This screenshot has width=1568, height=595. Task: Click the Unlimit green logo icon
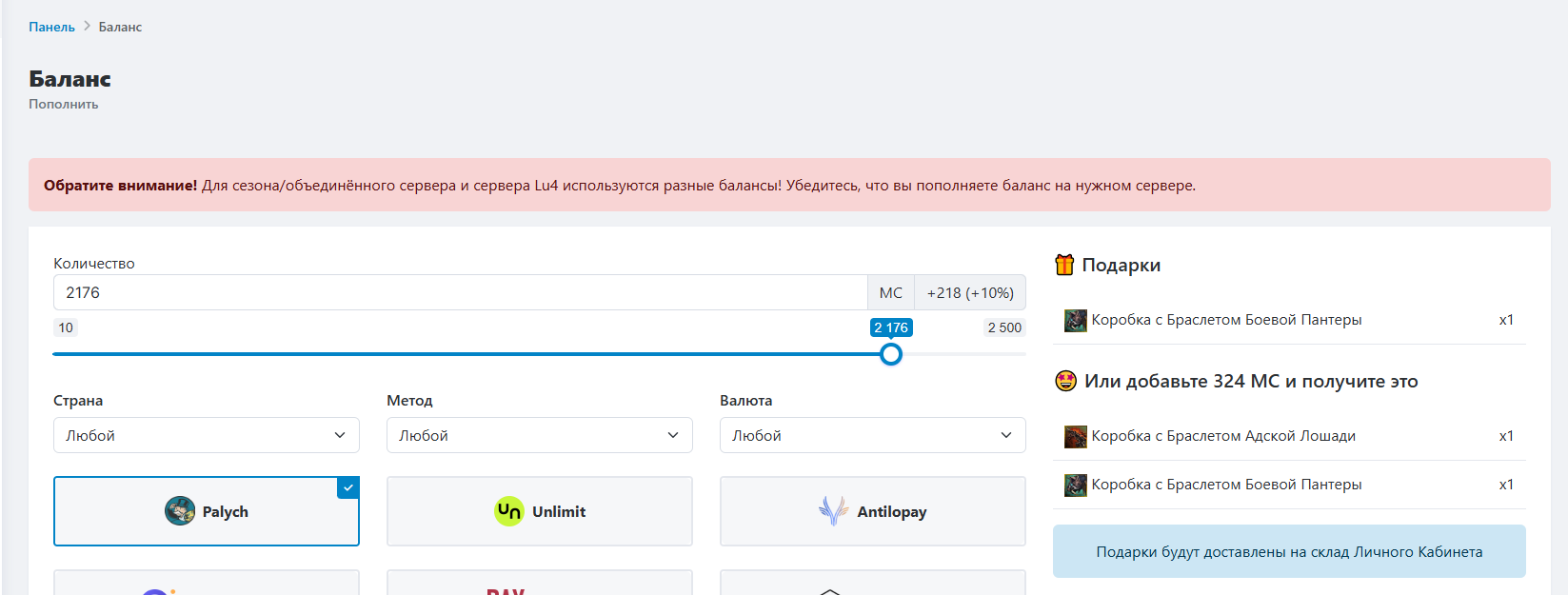tap(509, 511)
